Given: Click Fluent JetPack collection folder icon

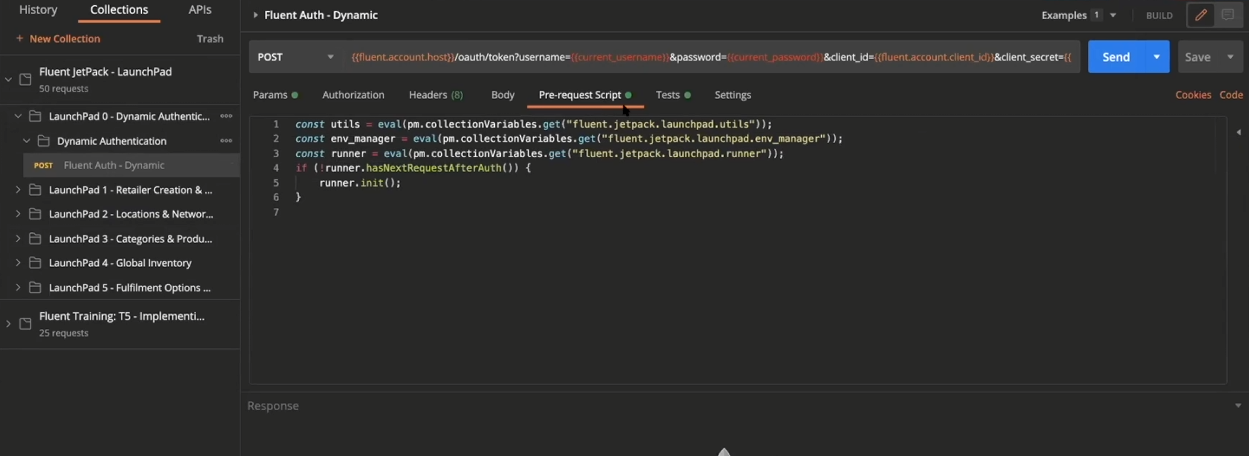Looking at the screenshot, I should (x=26, y=79).
